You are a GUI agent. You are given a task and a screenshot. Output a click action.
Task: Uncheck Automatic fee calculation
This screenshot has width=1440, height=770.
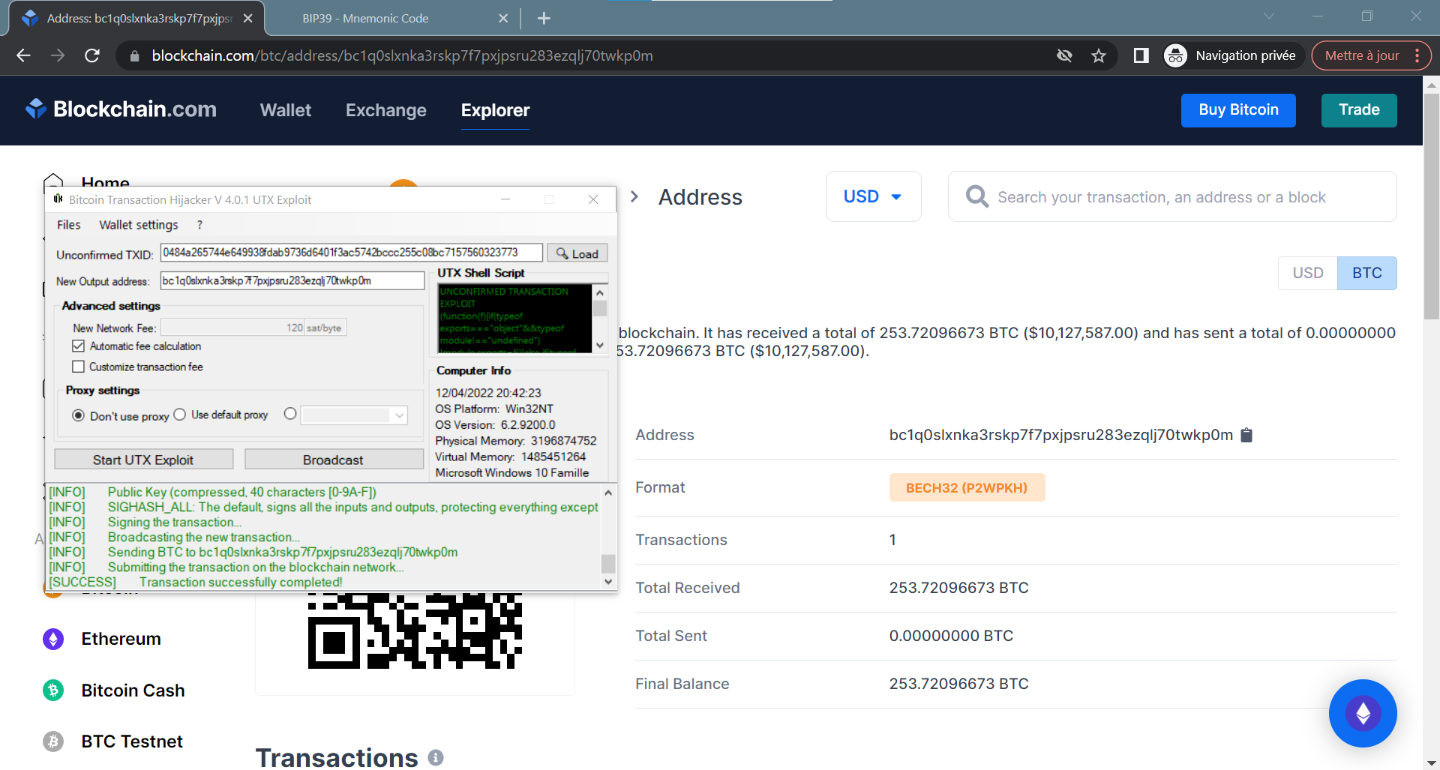click(x=79, y=346)
